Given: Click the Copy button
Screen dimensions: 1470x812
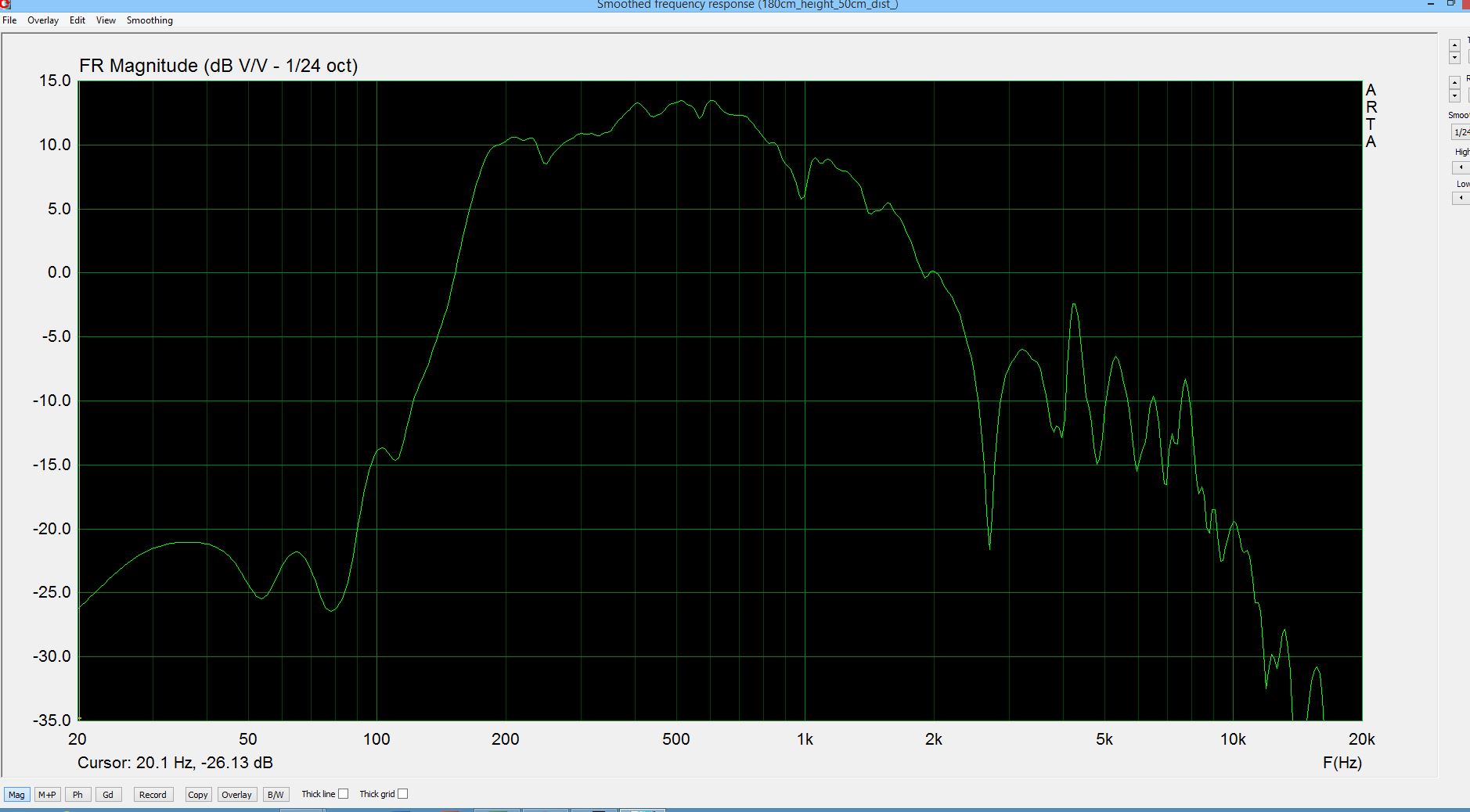Looking at the screenshot, I should (198, 794).
